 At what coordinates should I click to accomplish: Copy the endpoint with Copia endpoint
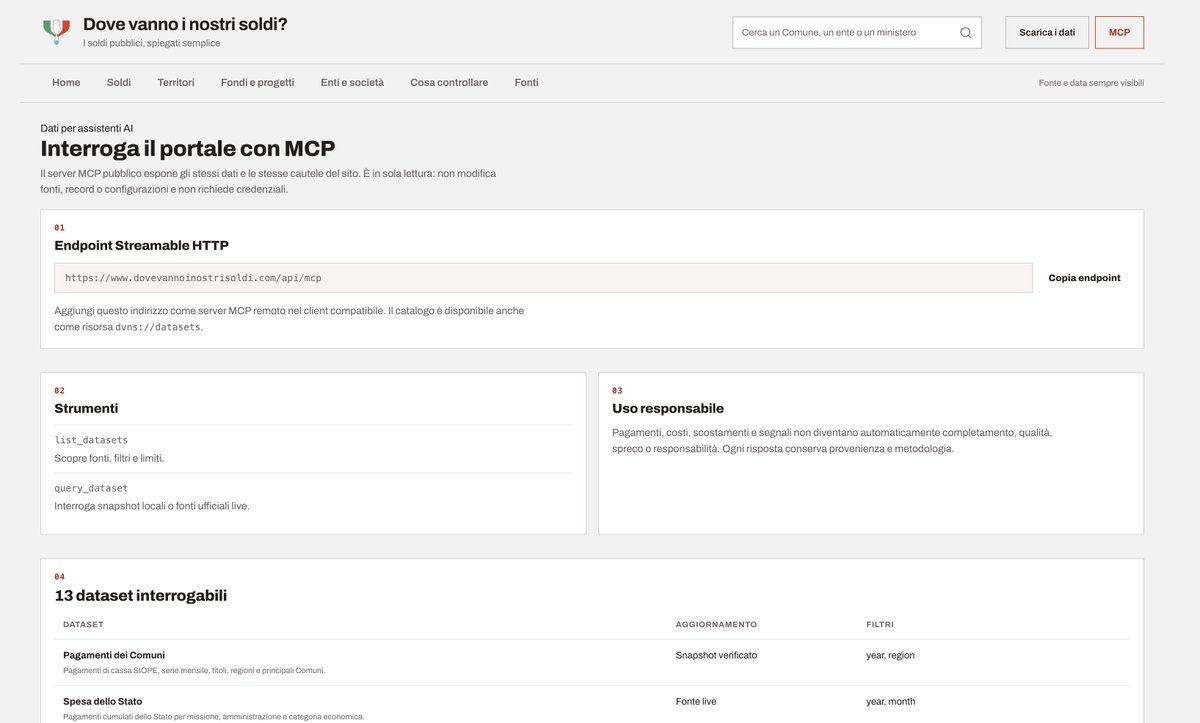pos(1084,278)
